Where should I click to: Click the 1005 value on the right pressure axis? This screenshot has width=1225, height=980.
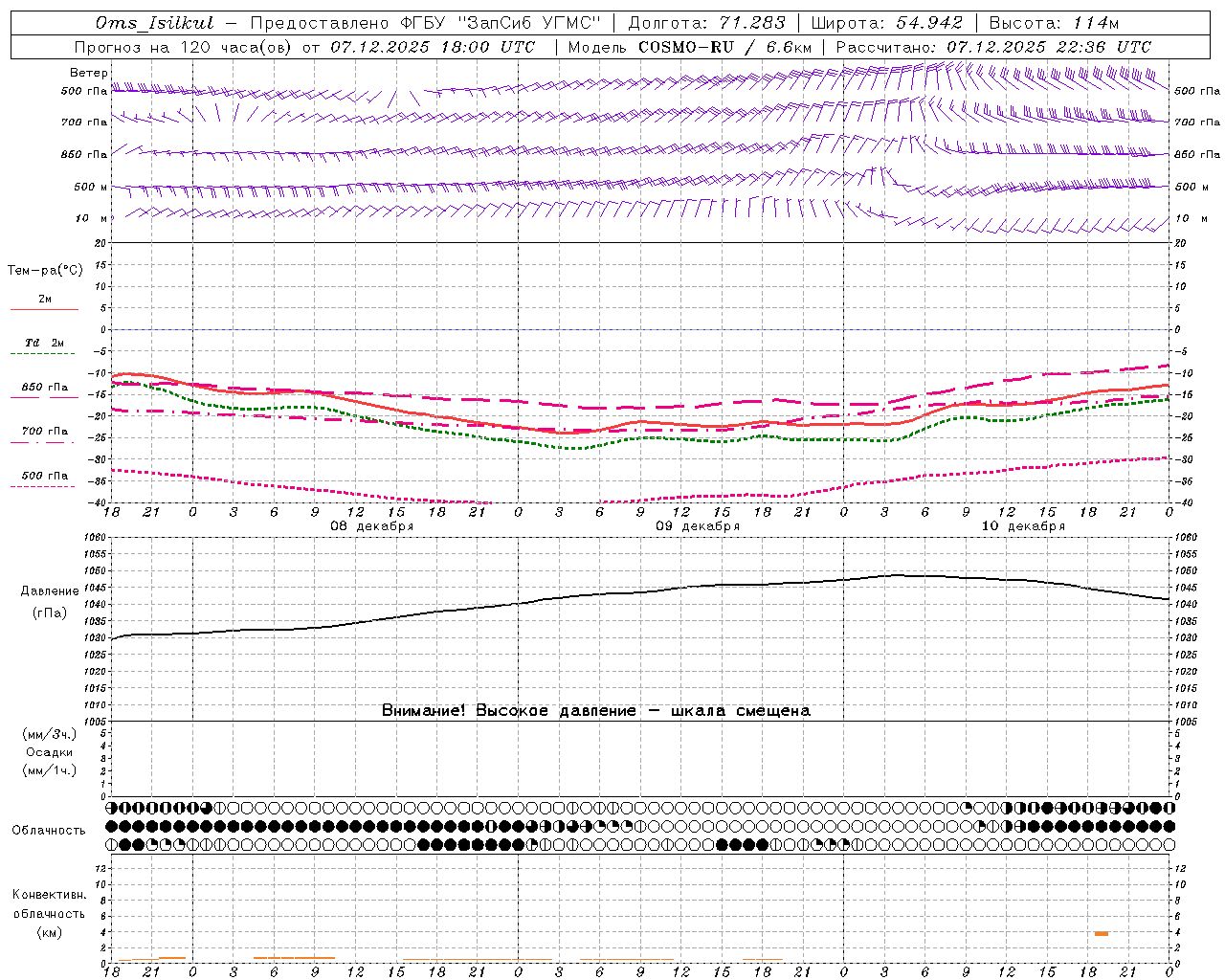tap(1186, 721)
